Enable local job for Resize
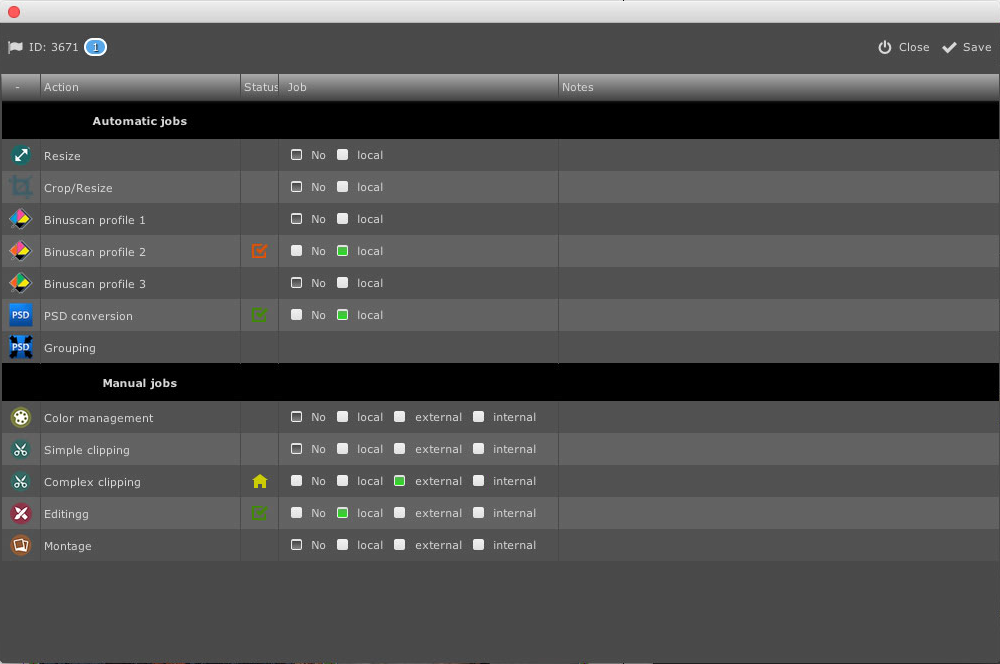The image size is (1000, 664). pyautogui.click(x=343, y=155)
